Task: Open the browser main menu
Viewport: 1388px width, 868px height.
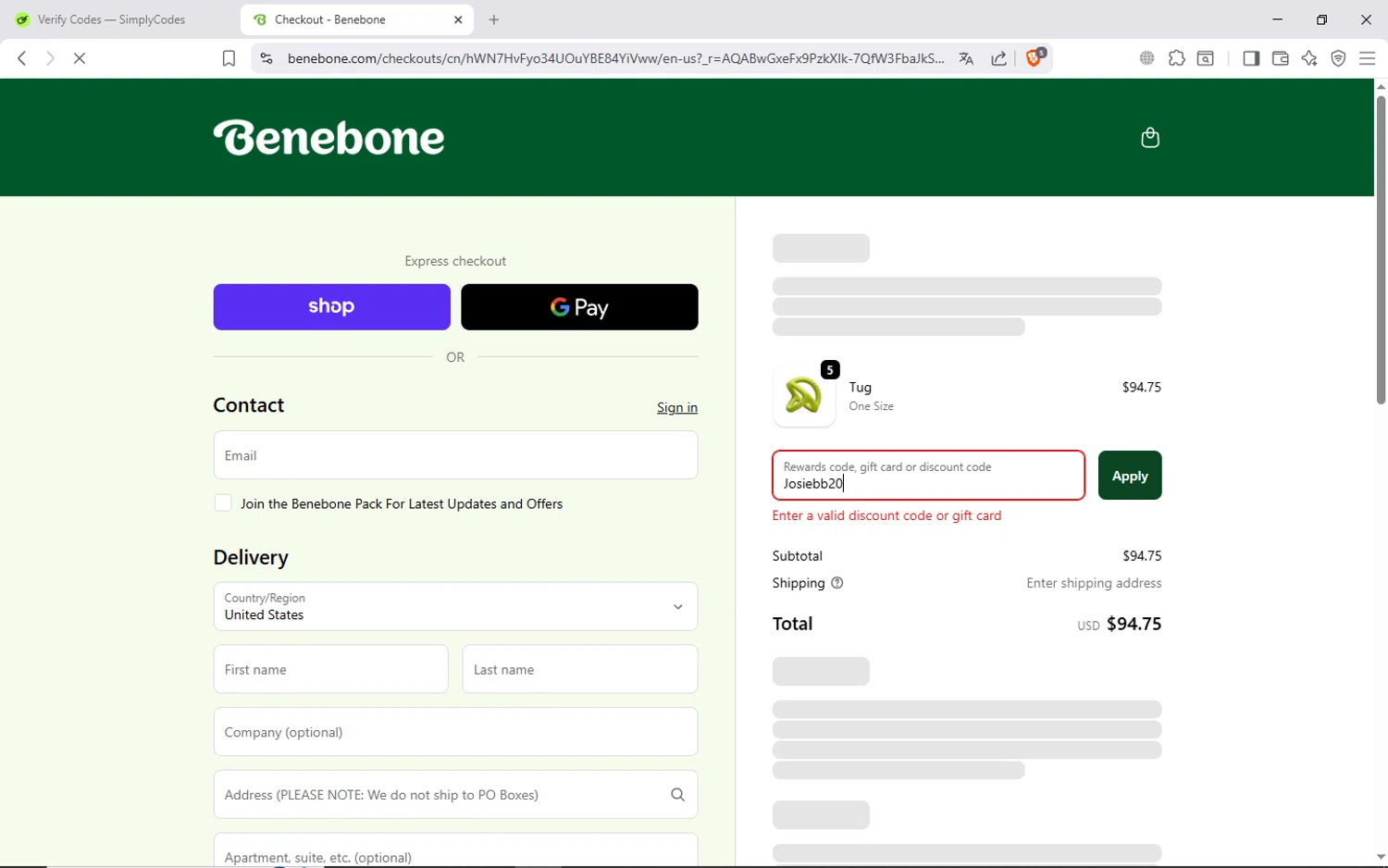Action: tap(1368, 58)
